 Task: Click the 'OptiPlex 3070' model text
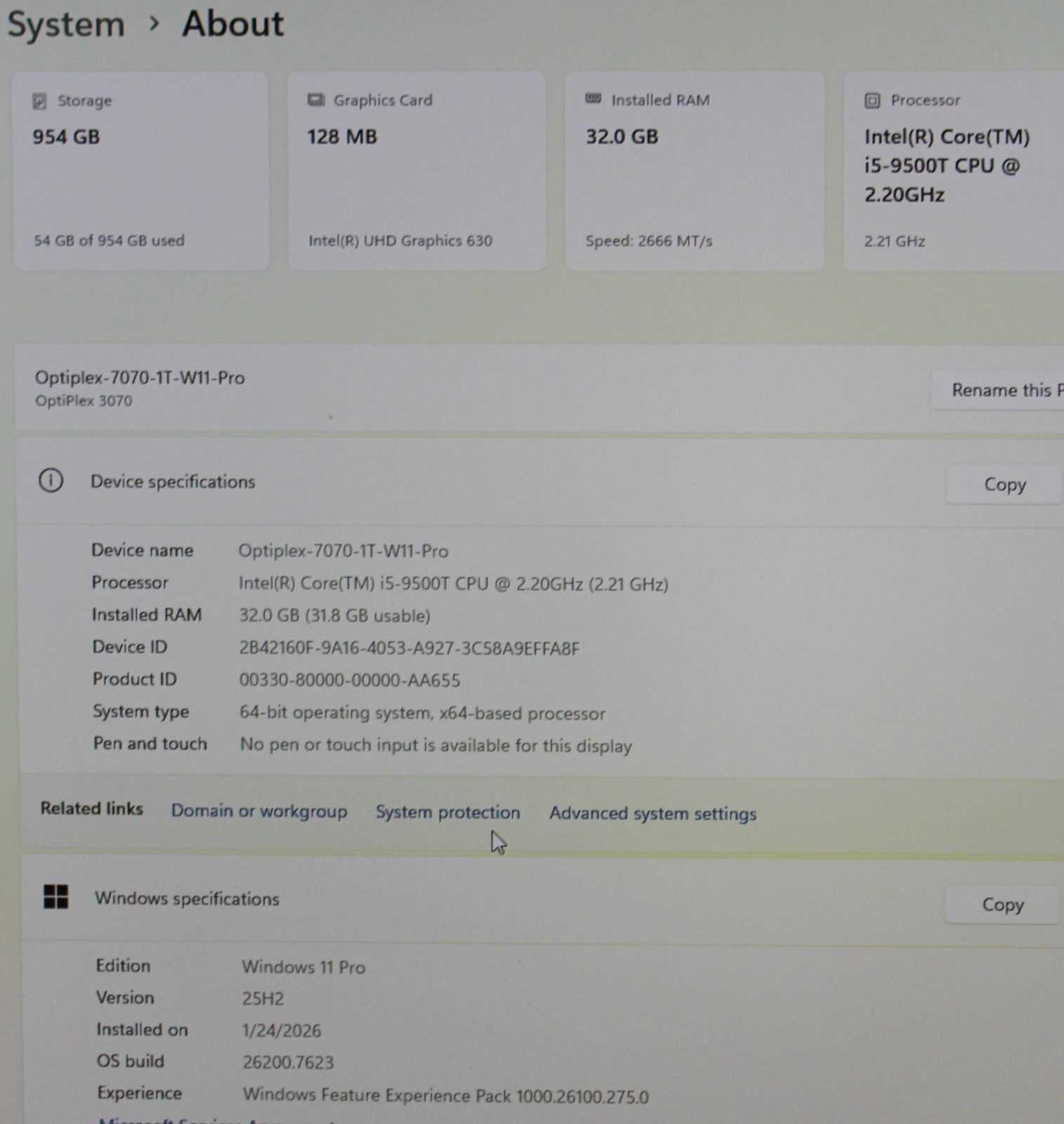click(84, 400)
